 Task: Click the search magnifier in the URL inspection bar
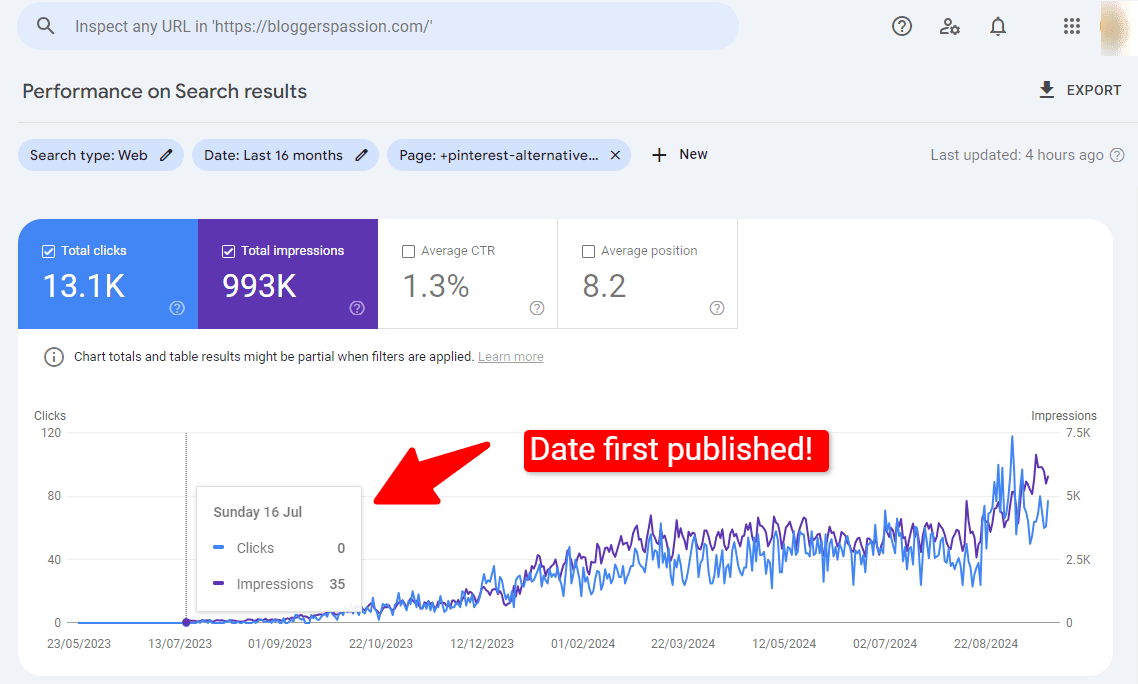(x=49, y=25)
